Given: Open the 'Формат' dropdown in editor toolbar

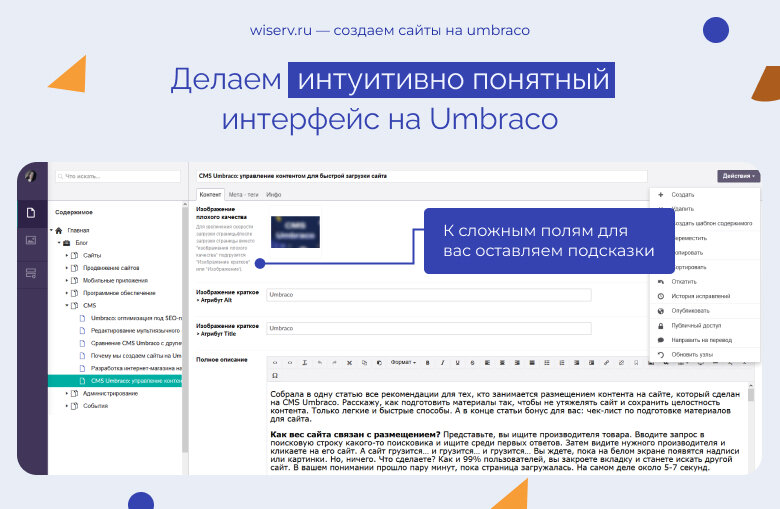Looking at the screenshot, I should click(403, 363).
